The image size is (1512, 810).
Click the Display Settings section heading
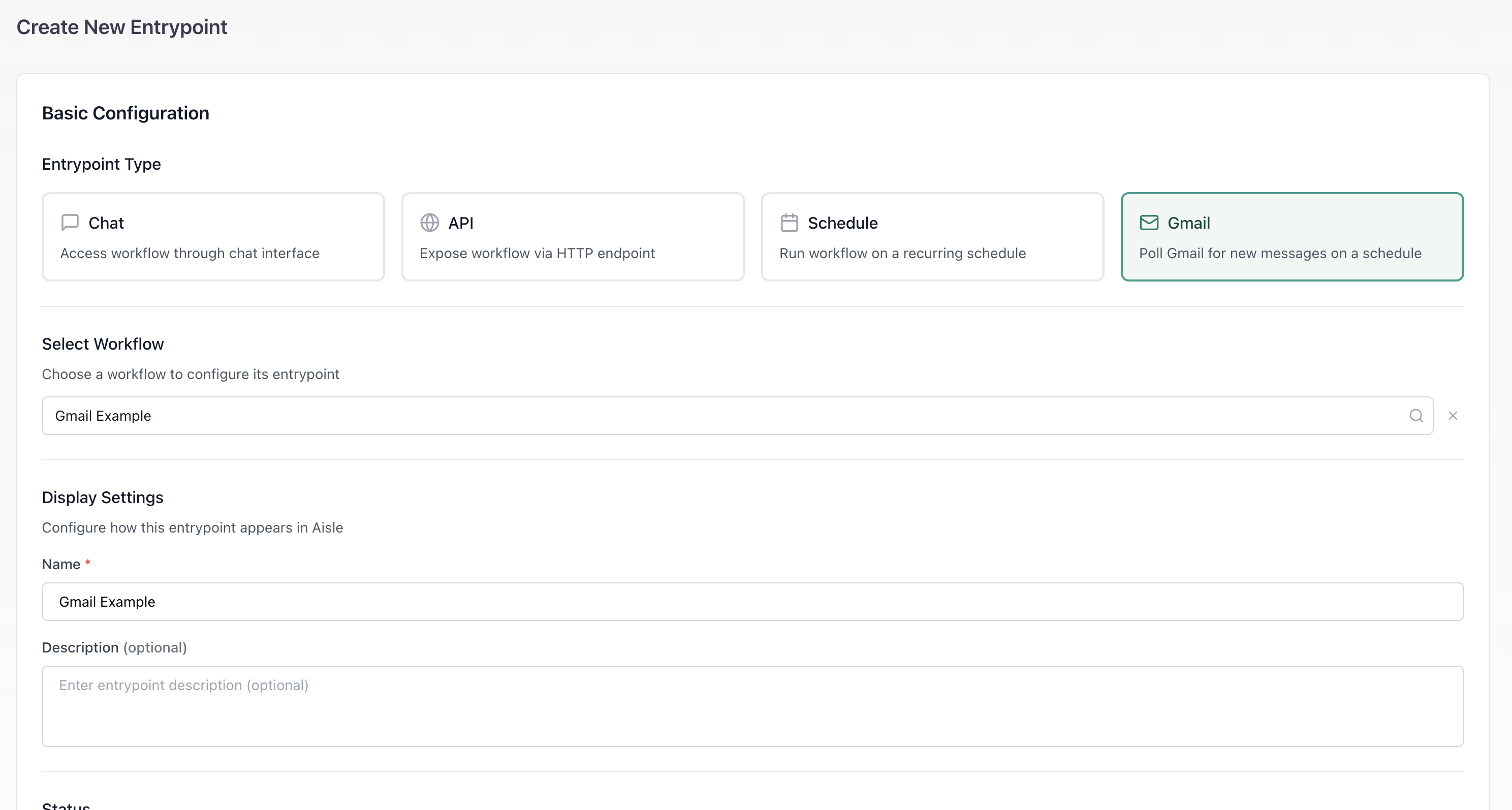(102, 497)
